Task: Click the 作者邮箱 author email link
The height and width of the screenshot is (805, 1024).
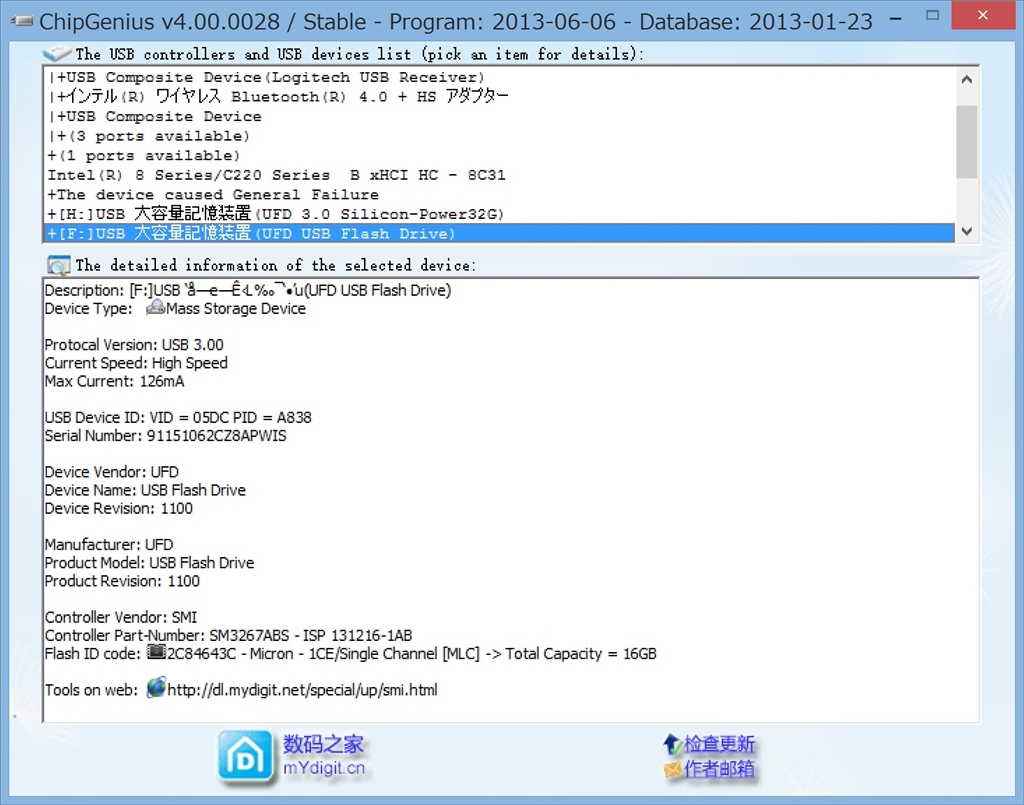Action: [719, 769]
